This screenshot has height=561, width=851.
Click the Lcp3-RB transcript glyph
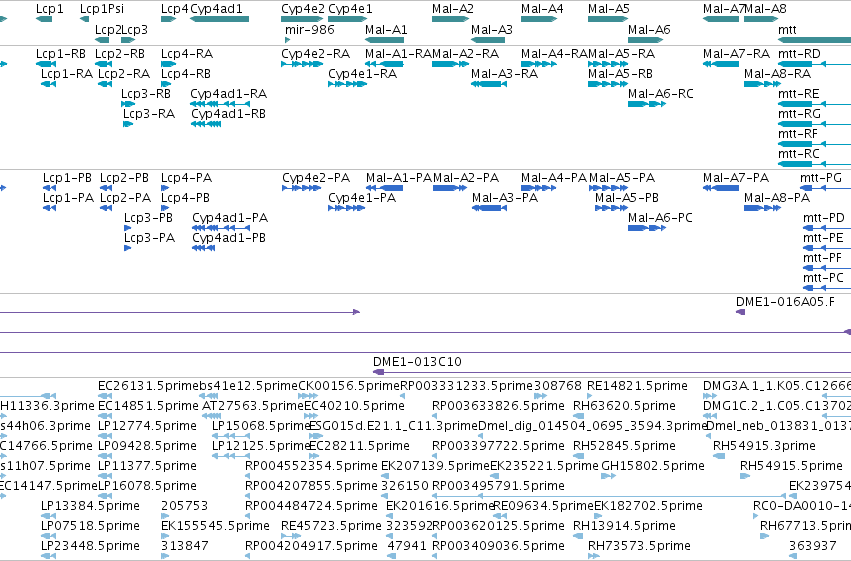pos(128,104)
